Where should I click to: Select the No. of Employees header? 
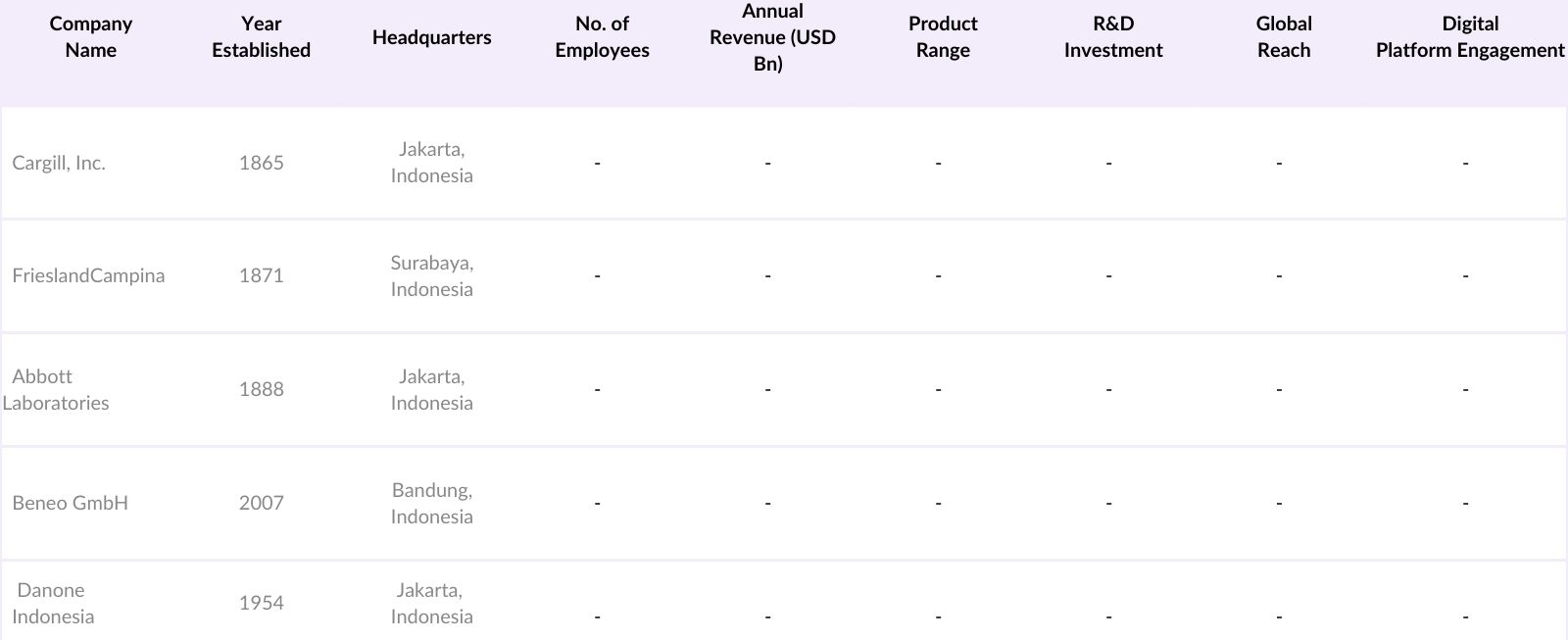pyautogui.click(x=602, y=37)
